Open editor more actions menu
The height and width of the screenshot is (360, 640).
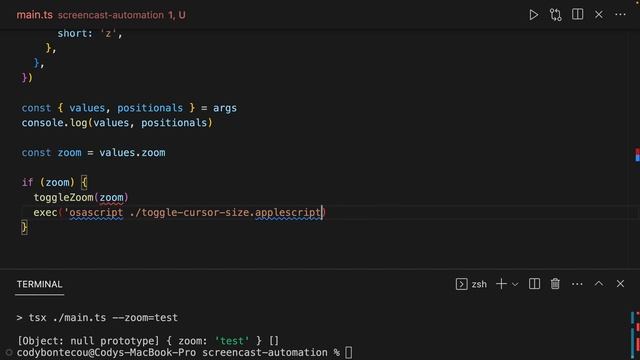620,15
